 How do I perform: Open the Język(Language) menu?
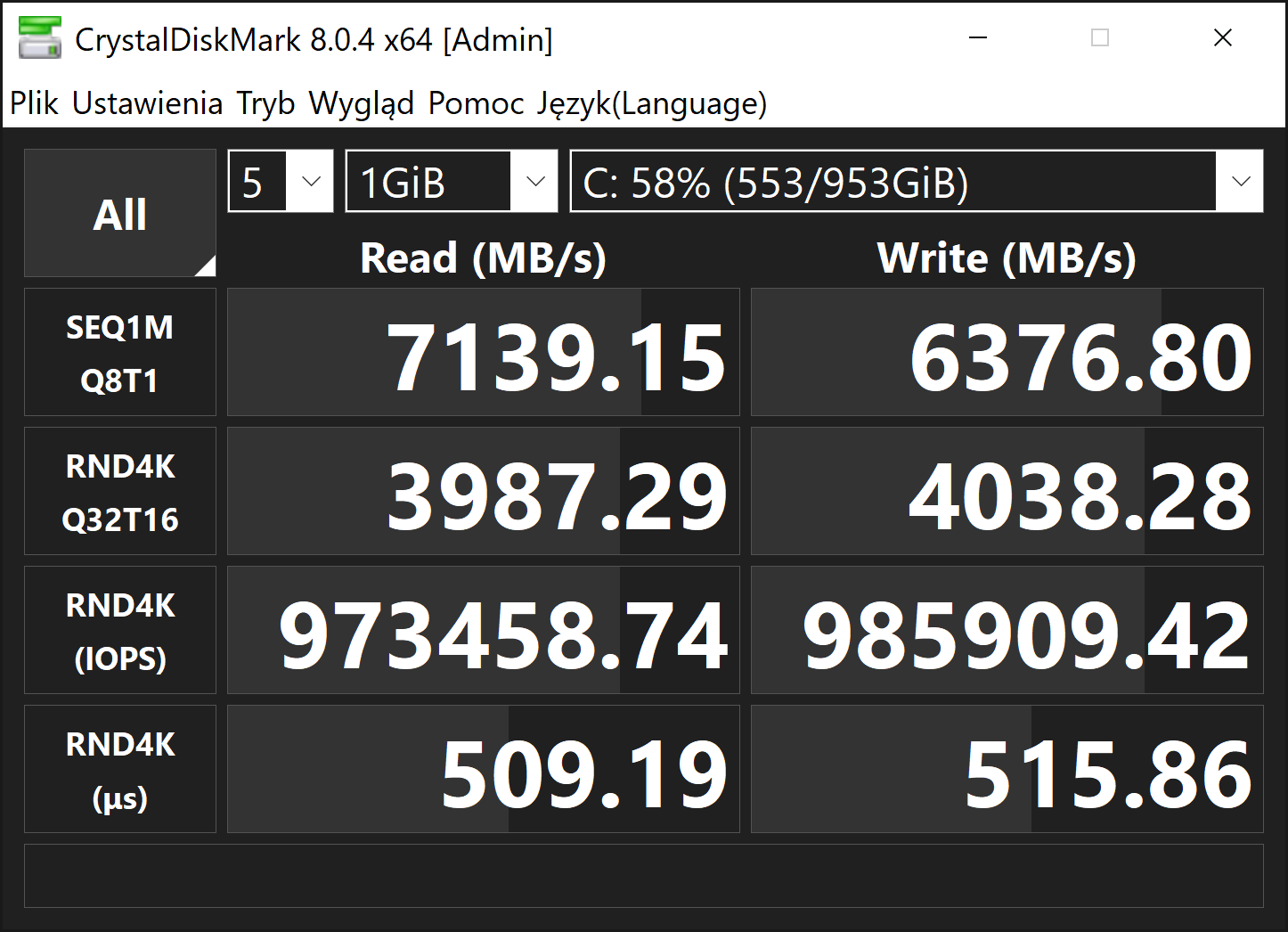click(x=651, y=103)
